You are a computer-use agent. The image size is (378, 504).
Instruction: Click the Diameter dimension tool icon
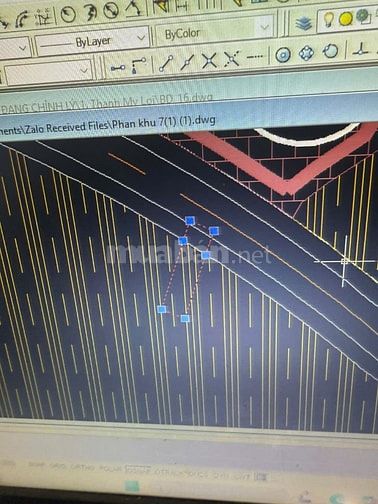pos(111,11)
